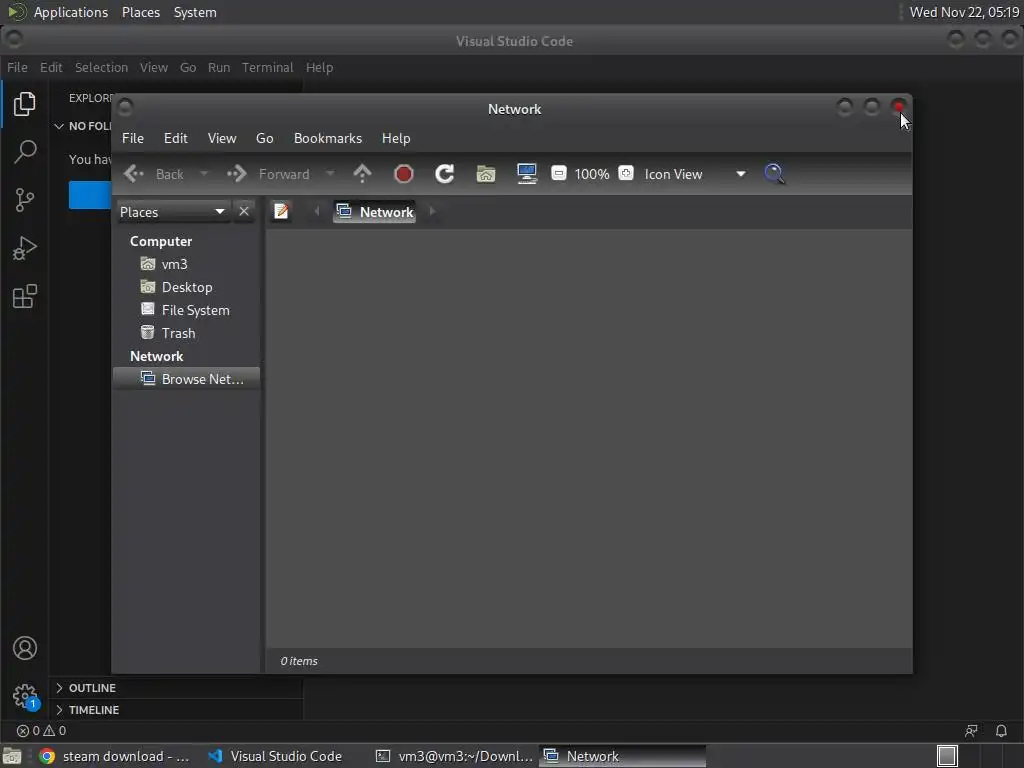Click the Network path bar button
The width and height of the screenshot is (1024, 768).
point(375,212)
